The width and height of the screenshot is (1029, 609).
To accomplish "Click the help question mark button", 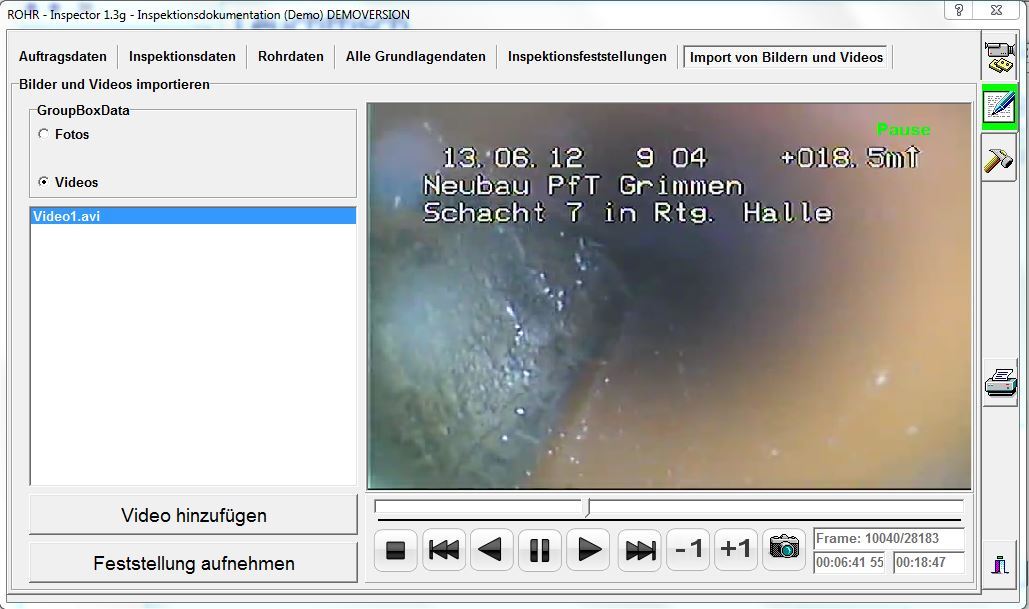I will pyautogui.click(x=959, y=10).
